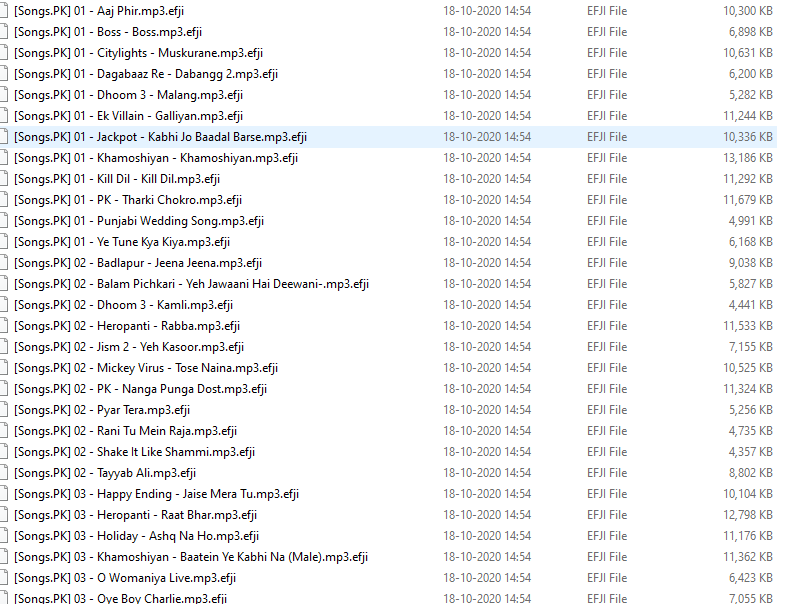The height and width of the screenshot is (616, 812).
Task: Select file '02 - Dhoom 3 - Kamli.mp3.efji'
Action: coord(123,305)
